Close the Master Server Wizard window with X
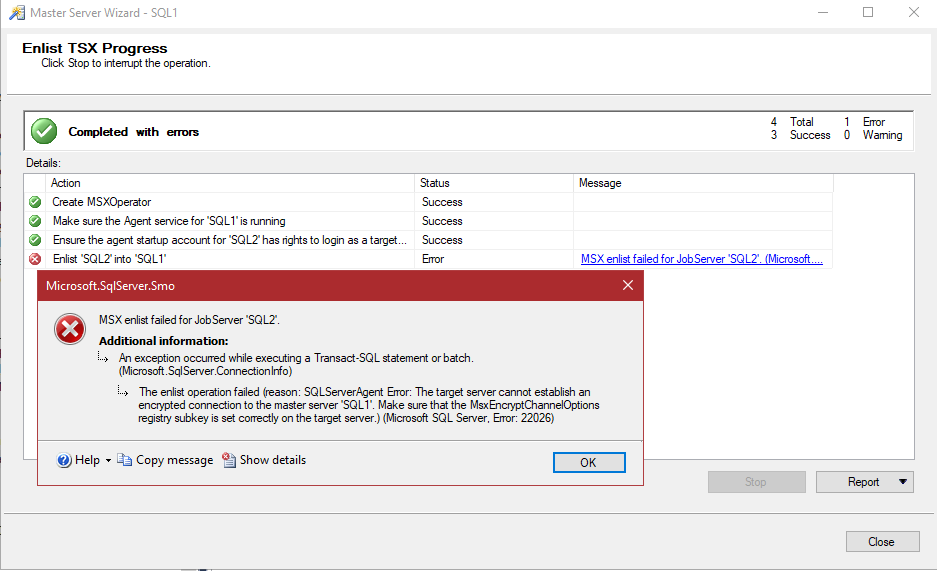Viewport: 937px width, 571px height. (x=914, y=13)
